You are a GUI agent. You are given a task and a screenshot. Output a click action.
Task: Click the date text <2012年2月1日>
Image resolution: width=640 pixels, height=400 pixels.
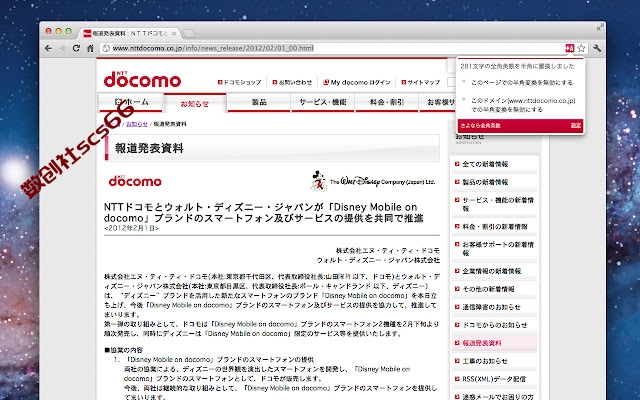(131, 228)
